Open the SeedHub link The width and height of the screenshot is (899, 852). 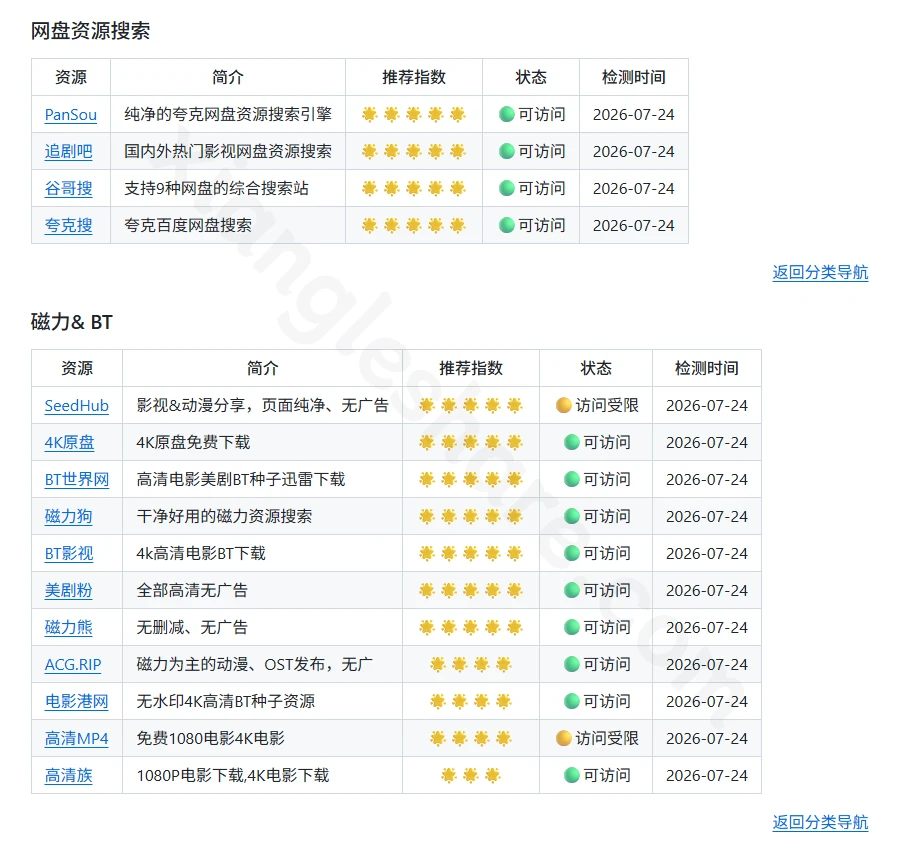click(76, 406)
